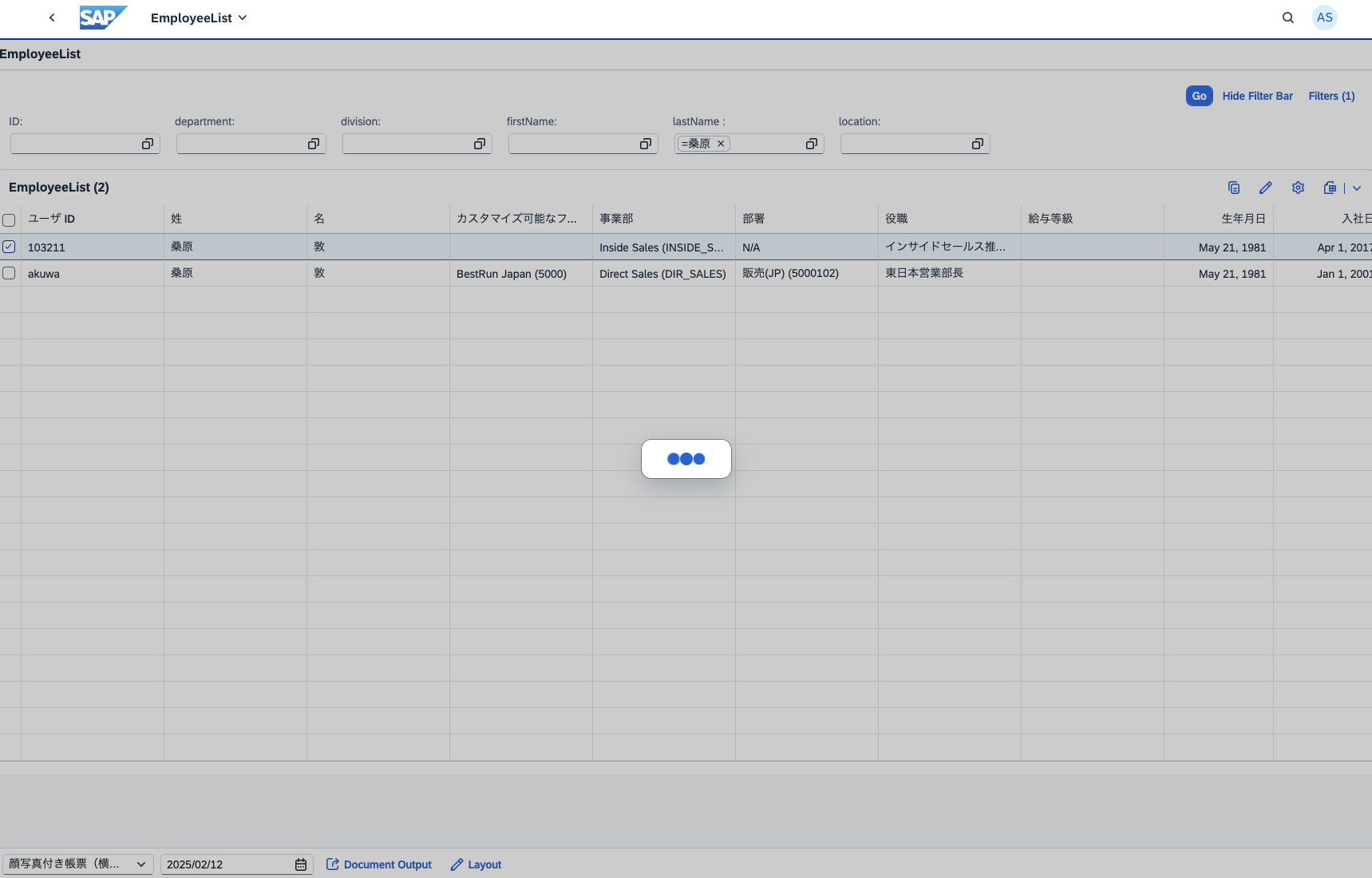This screenshot has height=878, width=1372.
Task: Click the 販売(JP) (5000102) cell
Action: point(807,274)
